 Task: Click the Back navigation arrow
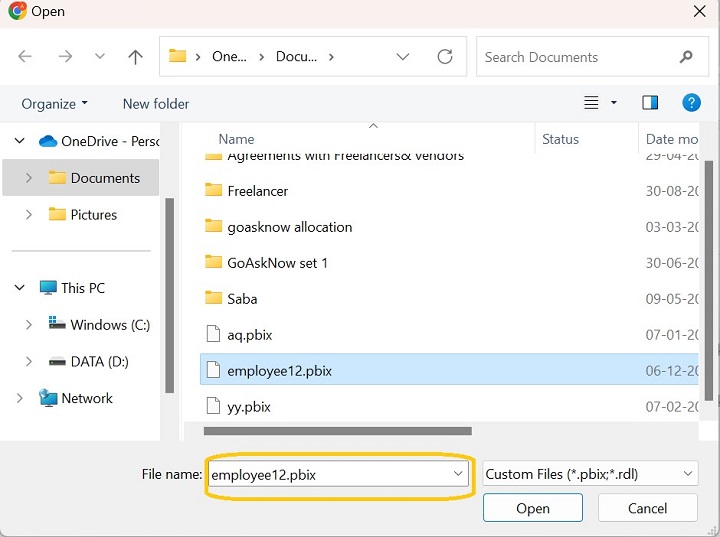(26, 57)
